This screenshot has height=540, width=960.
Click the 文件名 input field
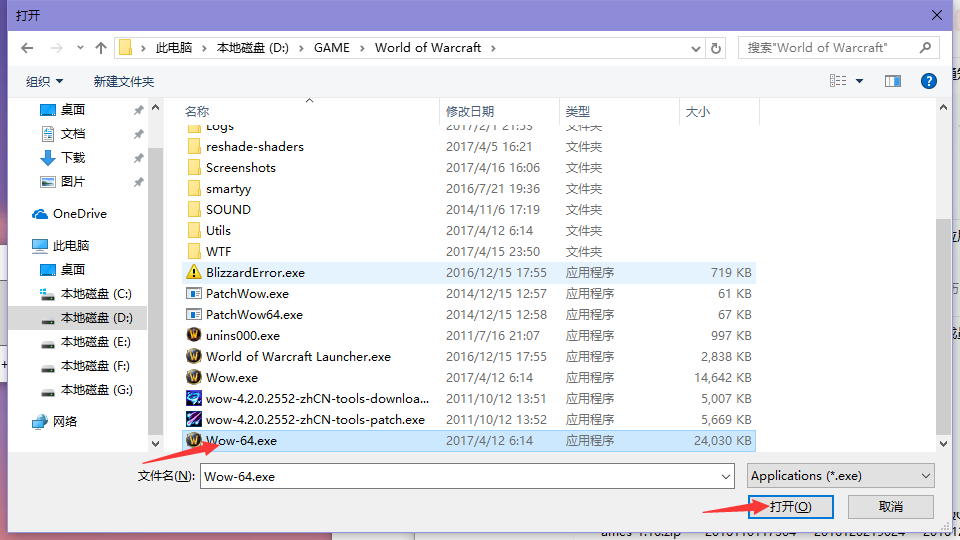click(467, 476)
